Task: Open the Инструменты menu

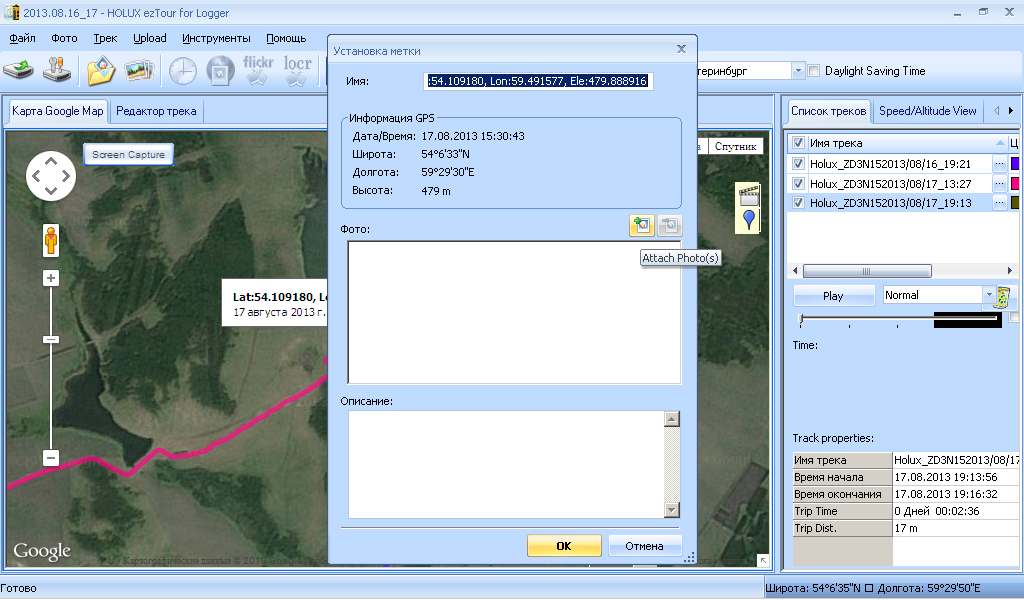Action: 216,38
